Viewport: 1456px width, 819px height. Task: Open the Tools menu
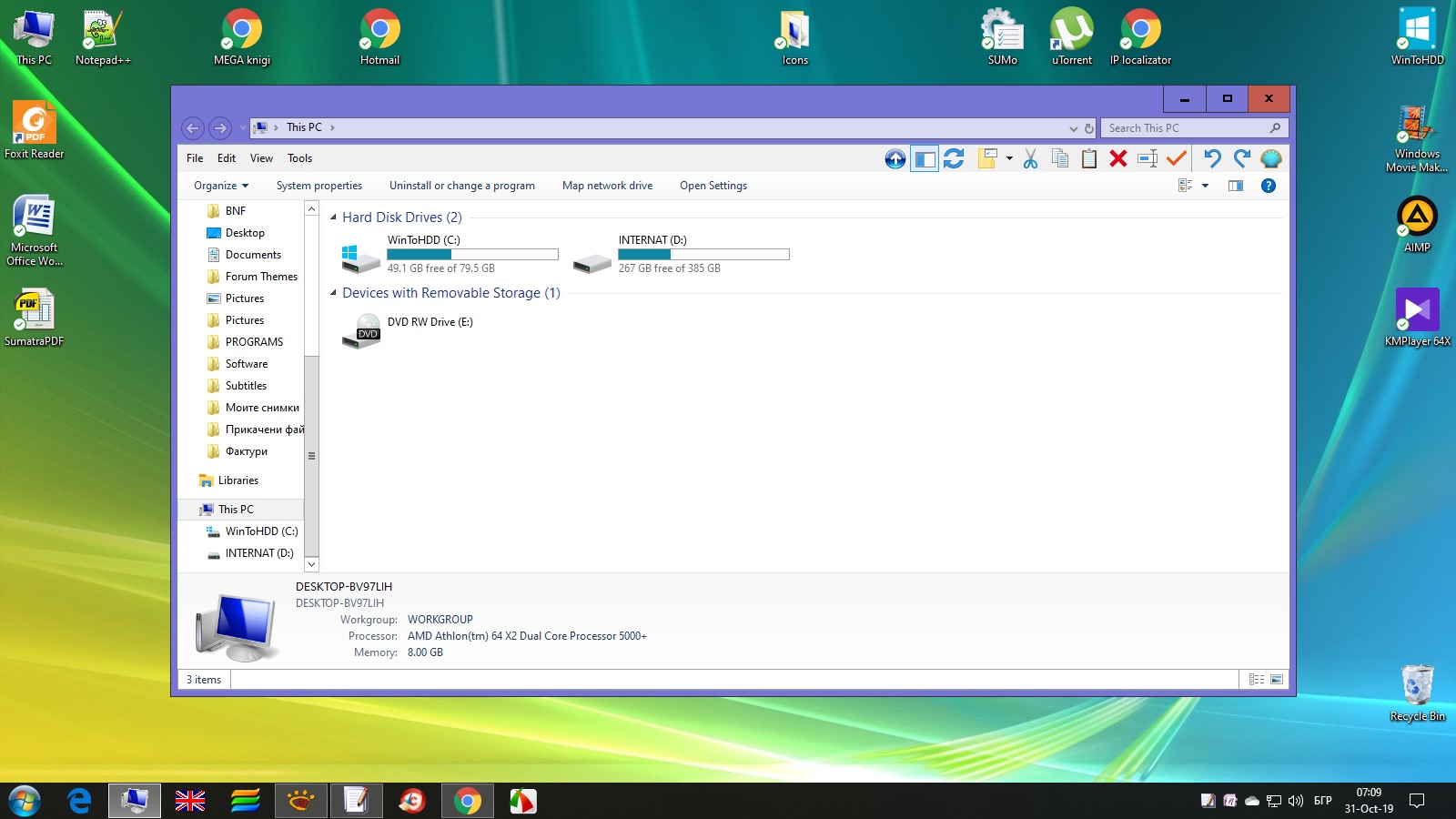[299, 158]
